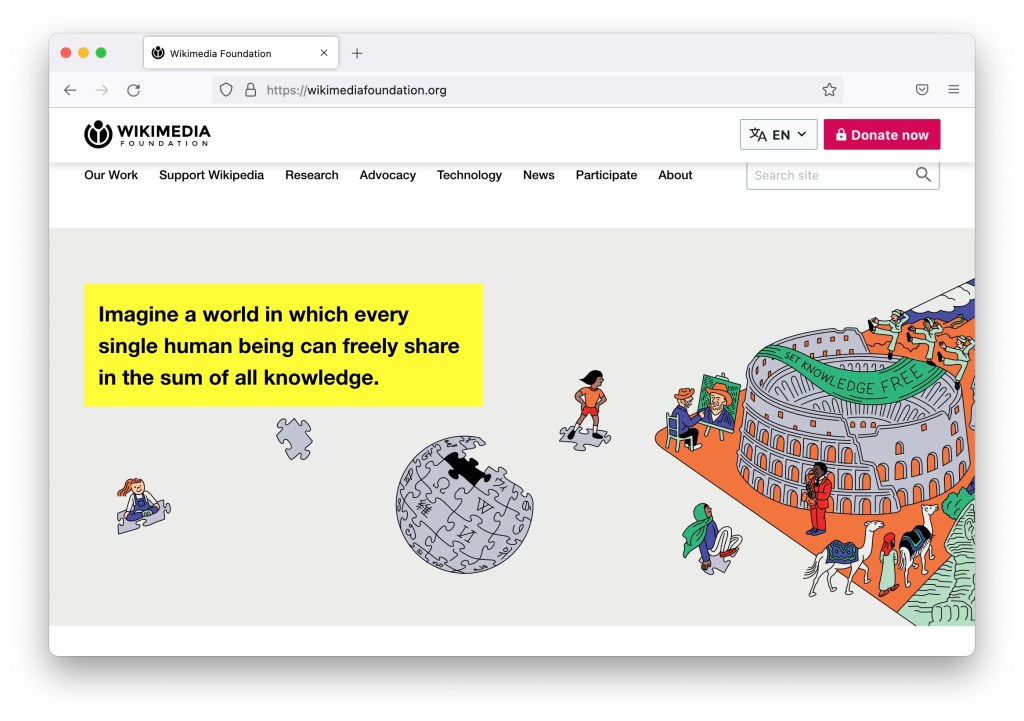1024x721 pixels.
Task: Select the Advocacy navigation link
Action: (x=387, y=175)
